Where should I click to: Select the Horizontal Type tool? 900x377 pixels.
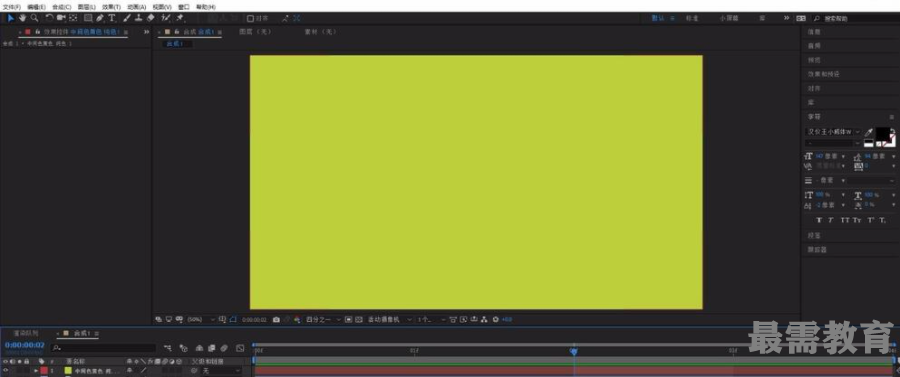pos(112,18)
